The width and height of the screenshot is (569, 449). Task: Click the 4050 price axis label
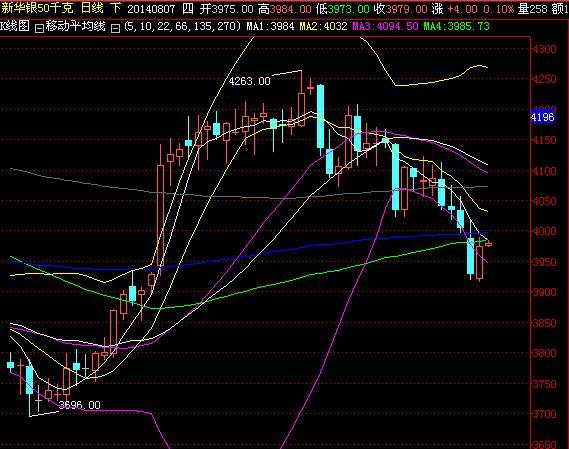coord(544,201)
